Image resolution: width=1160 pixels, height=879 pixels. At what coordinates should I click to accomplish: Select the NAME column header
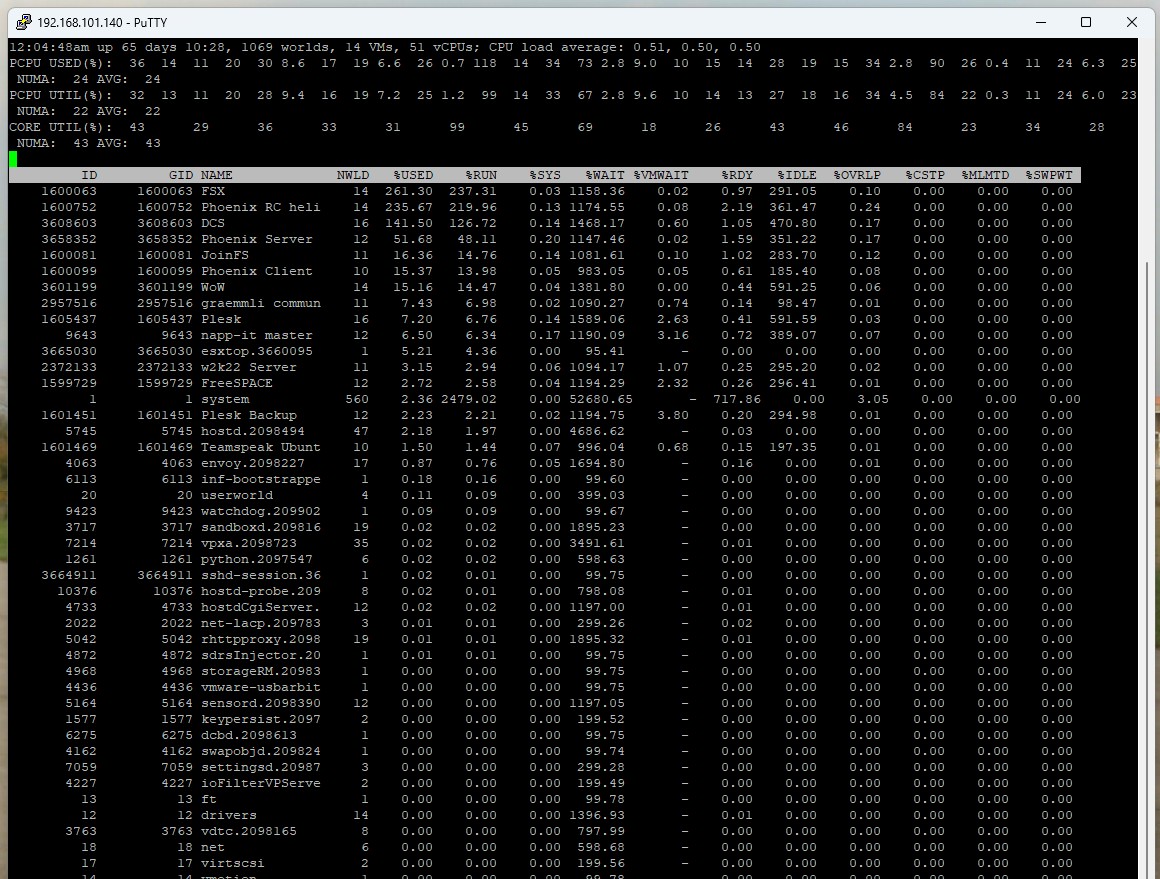216,175
